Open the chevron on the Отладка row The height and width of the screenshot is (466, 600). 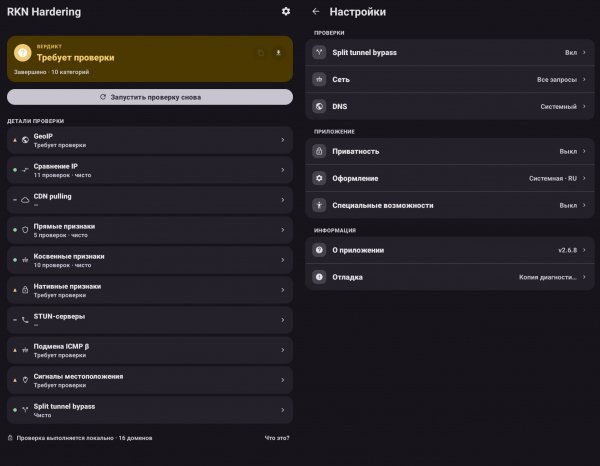point(584,277)
